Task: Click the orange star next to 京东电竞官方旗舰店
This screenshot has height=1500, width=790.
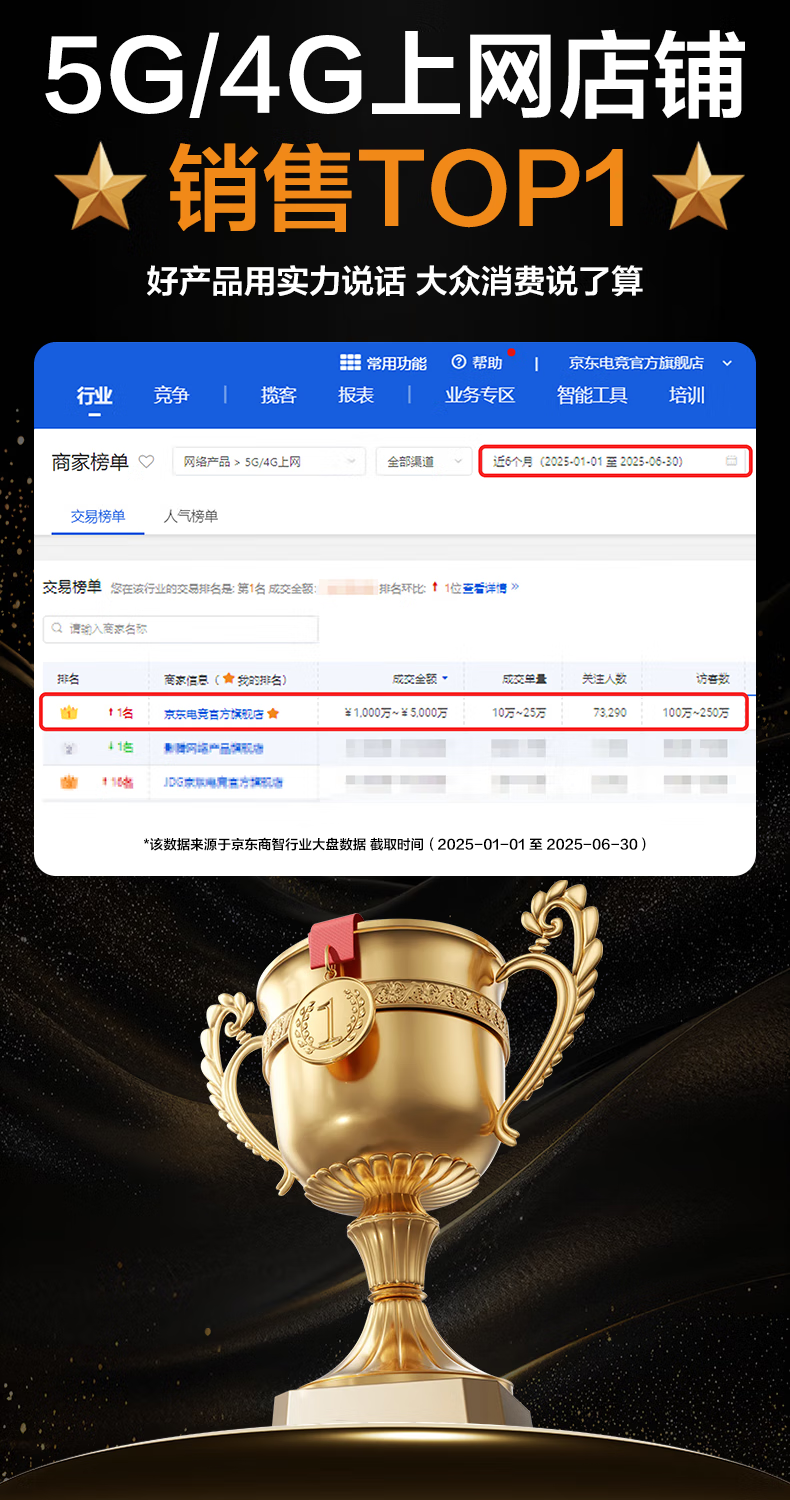Action: (x=273, y=714)
